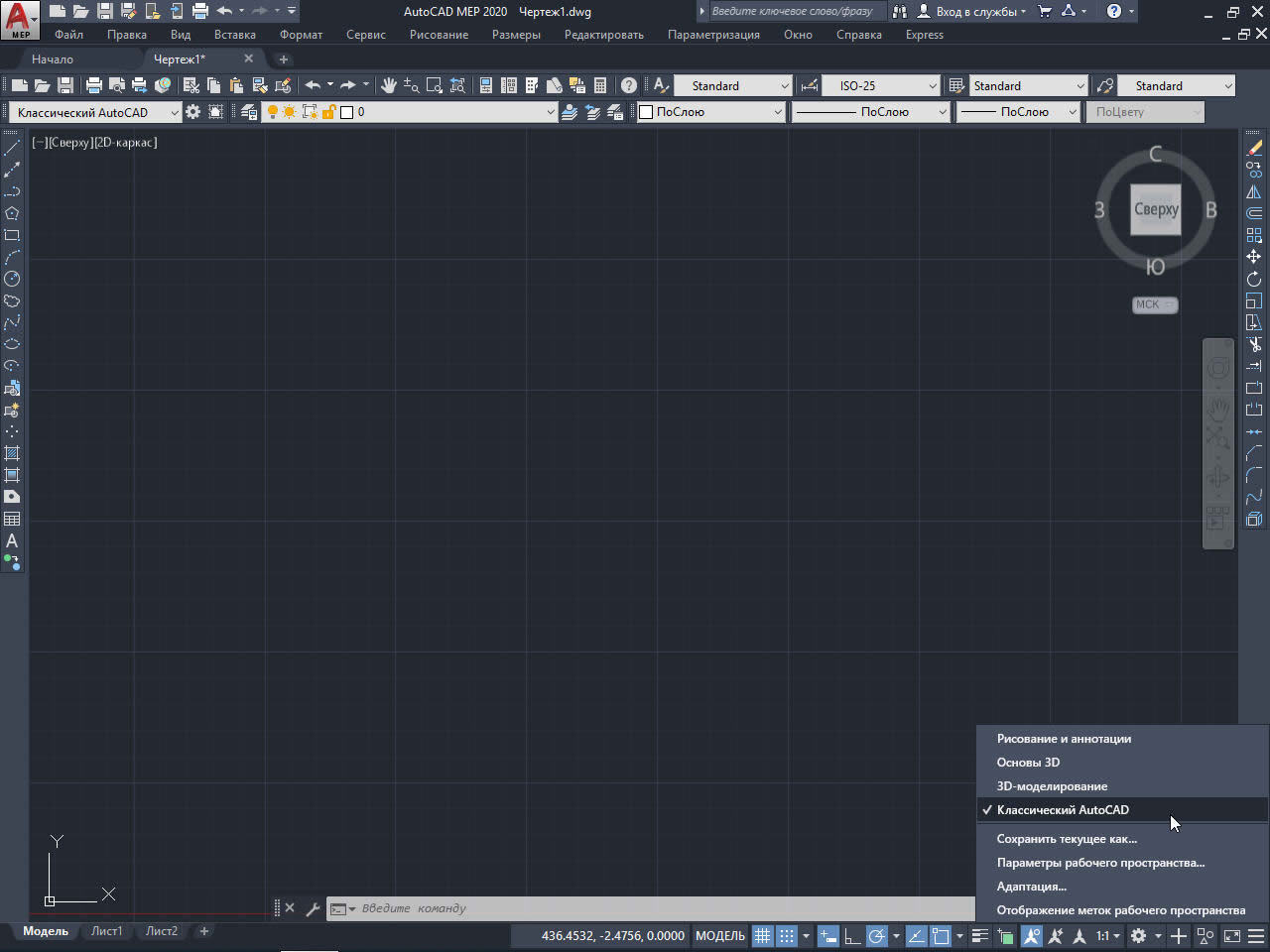Open the table style Standard dropdown
Viewport: 1270px width, 952px height.
tap(1028, 85)
